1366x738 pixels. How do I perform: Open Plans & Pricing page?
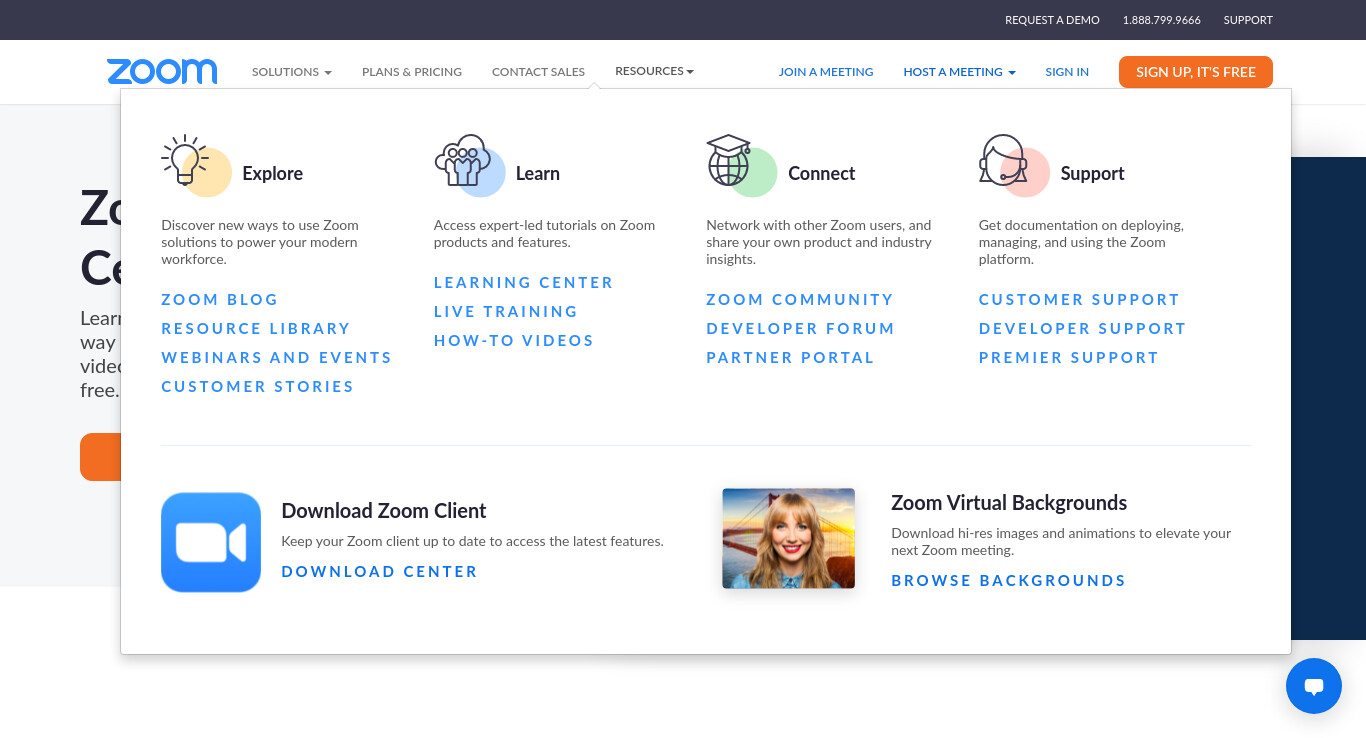point(412,72)
